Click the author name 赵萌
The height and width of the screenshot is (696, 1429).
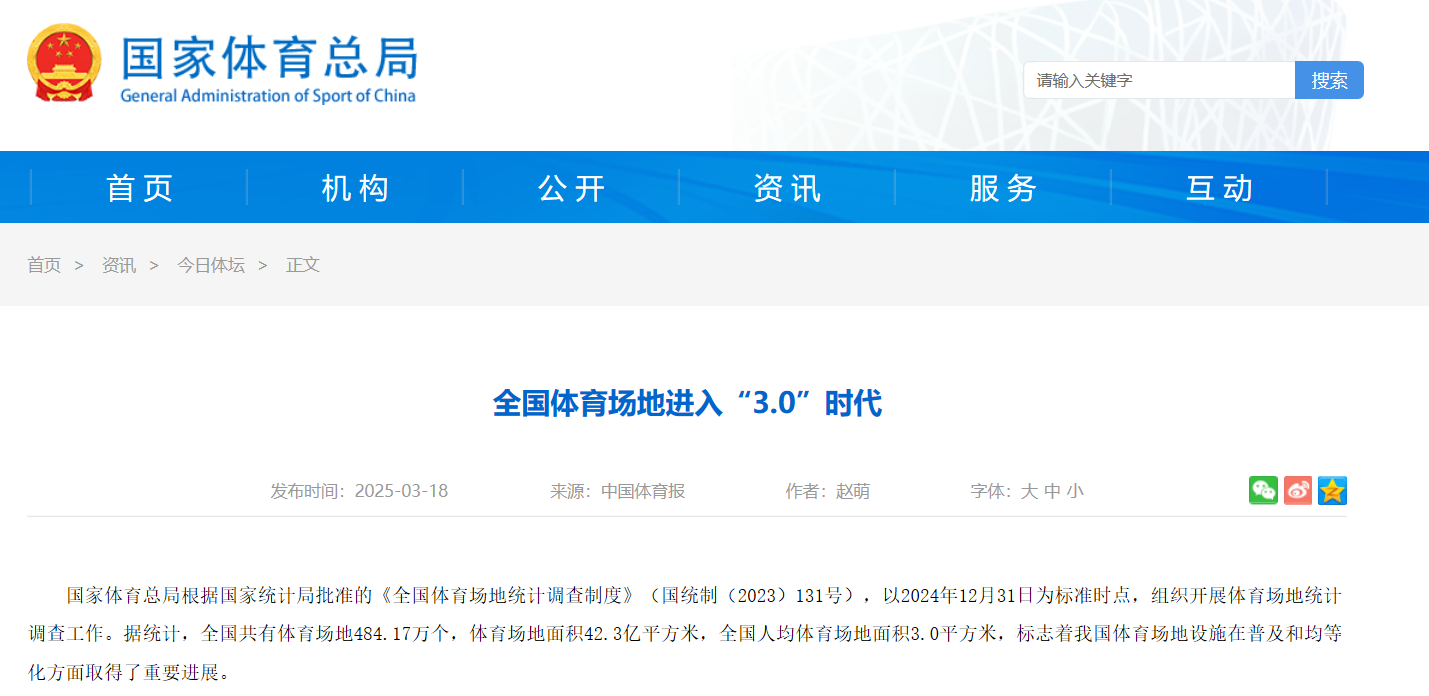(x=853, y=491)
